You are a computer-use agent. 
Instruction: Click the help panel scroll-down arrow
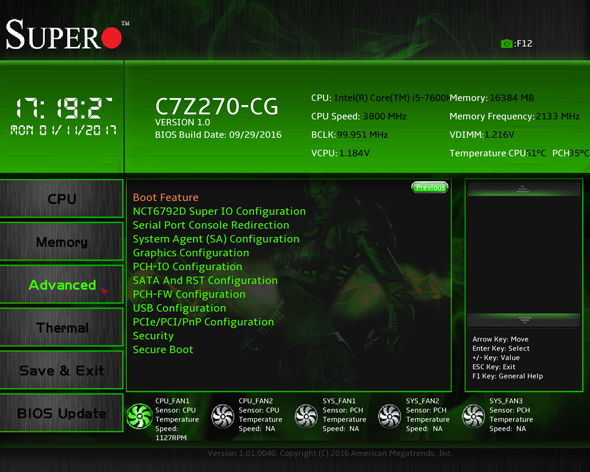(524, 320)
